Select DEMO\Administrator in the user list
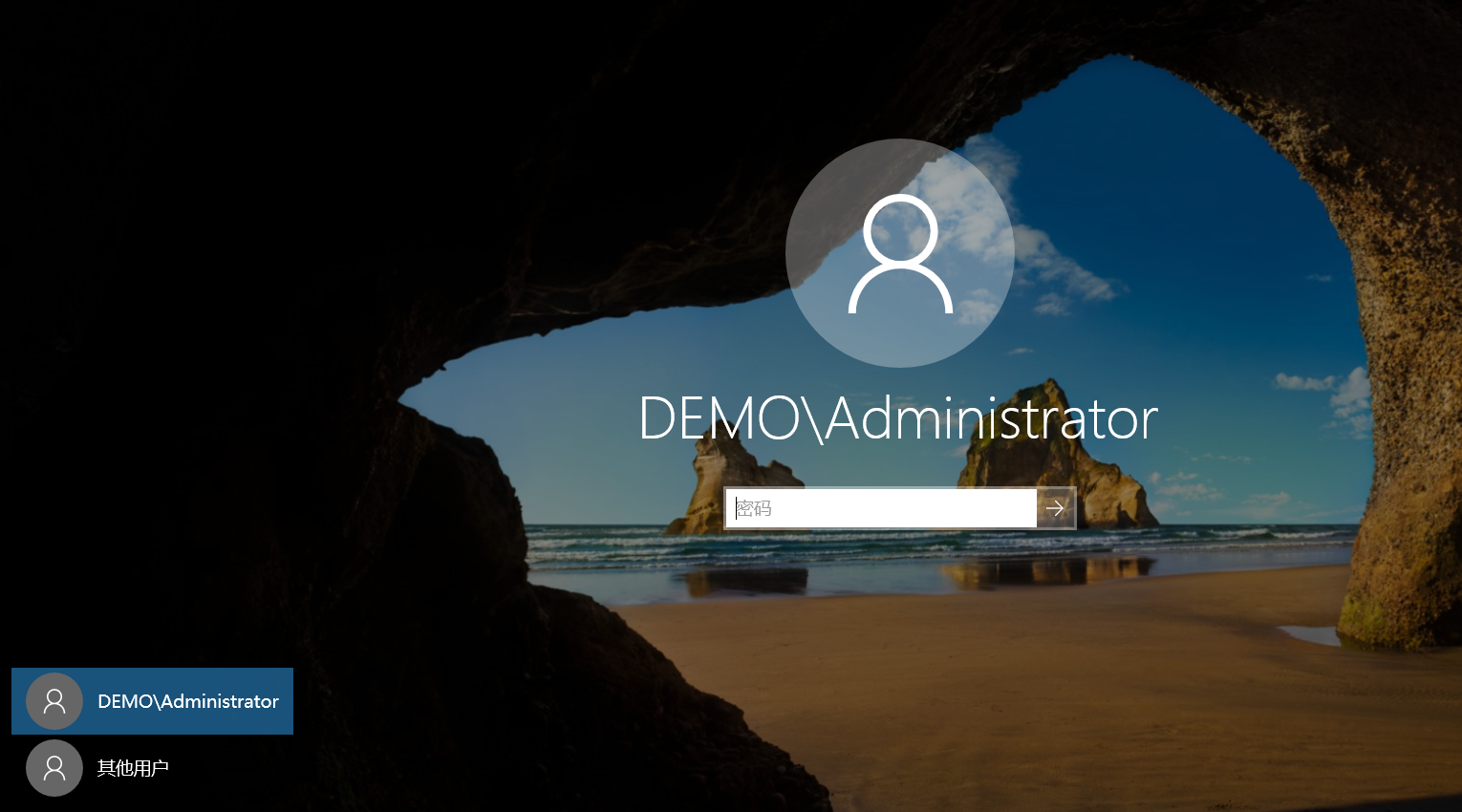Screen dimensions: 1462x812 pos(152,701)
